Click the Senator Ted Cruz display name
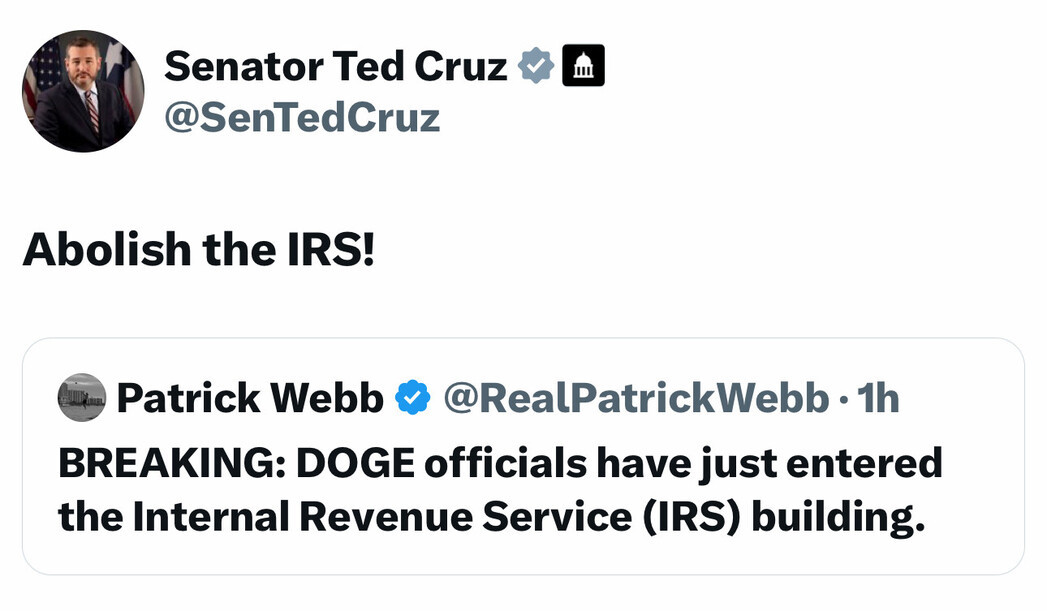This screenshot has width=1047, height=611. (x=335, y=67)
